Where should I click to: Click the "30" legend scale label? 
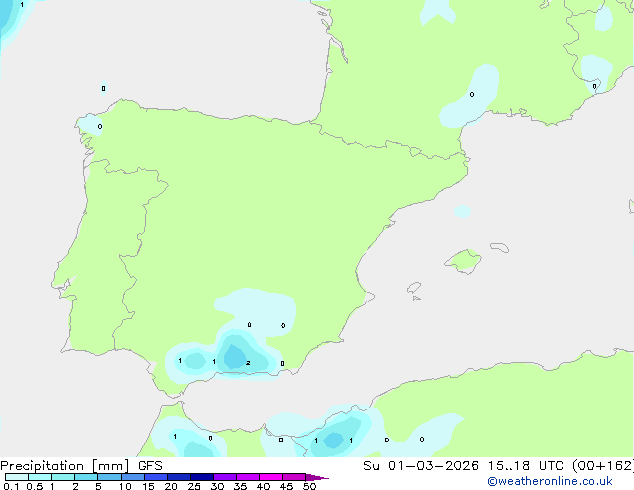tap(217, 486)
